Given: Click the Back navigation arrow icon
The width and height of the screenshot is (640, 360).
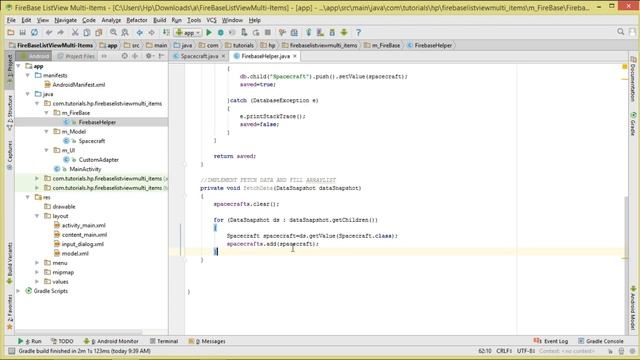Looking at the screenshot, I should point(140,32).
